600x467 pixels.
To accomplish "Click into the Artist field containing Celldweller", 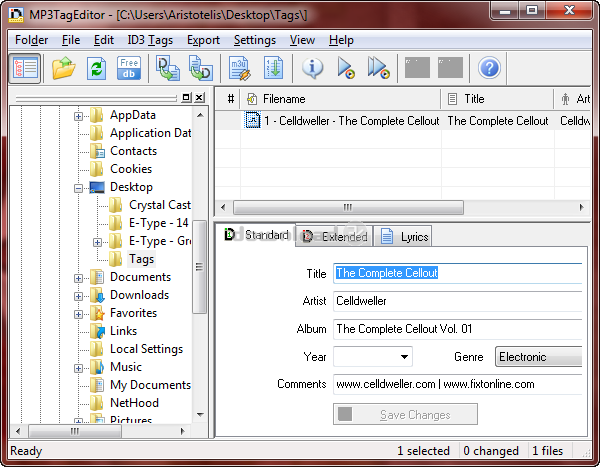I will (458, 301).
